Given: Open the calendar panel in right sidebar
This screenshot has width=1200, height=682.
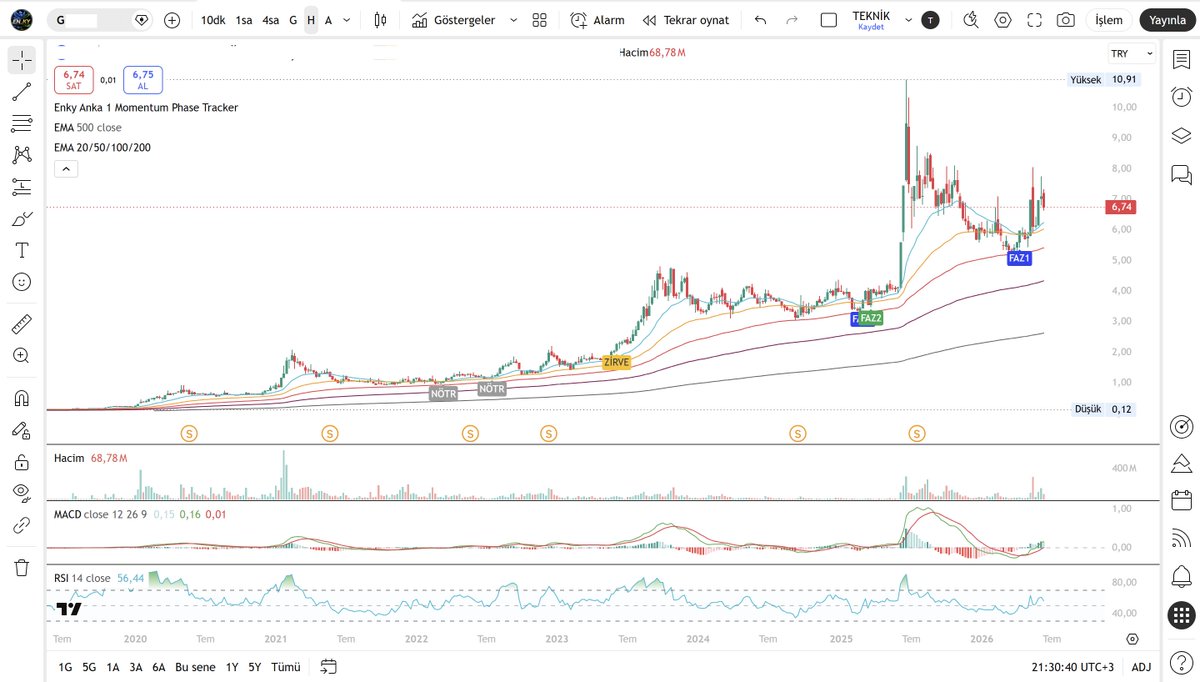Looking at the screenshot, I should pos(1181,500).
